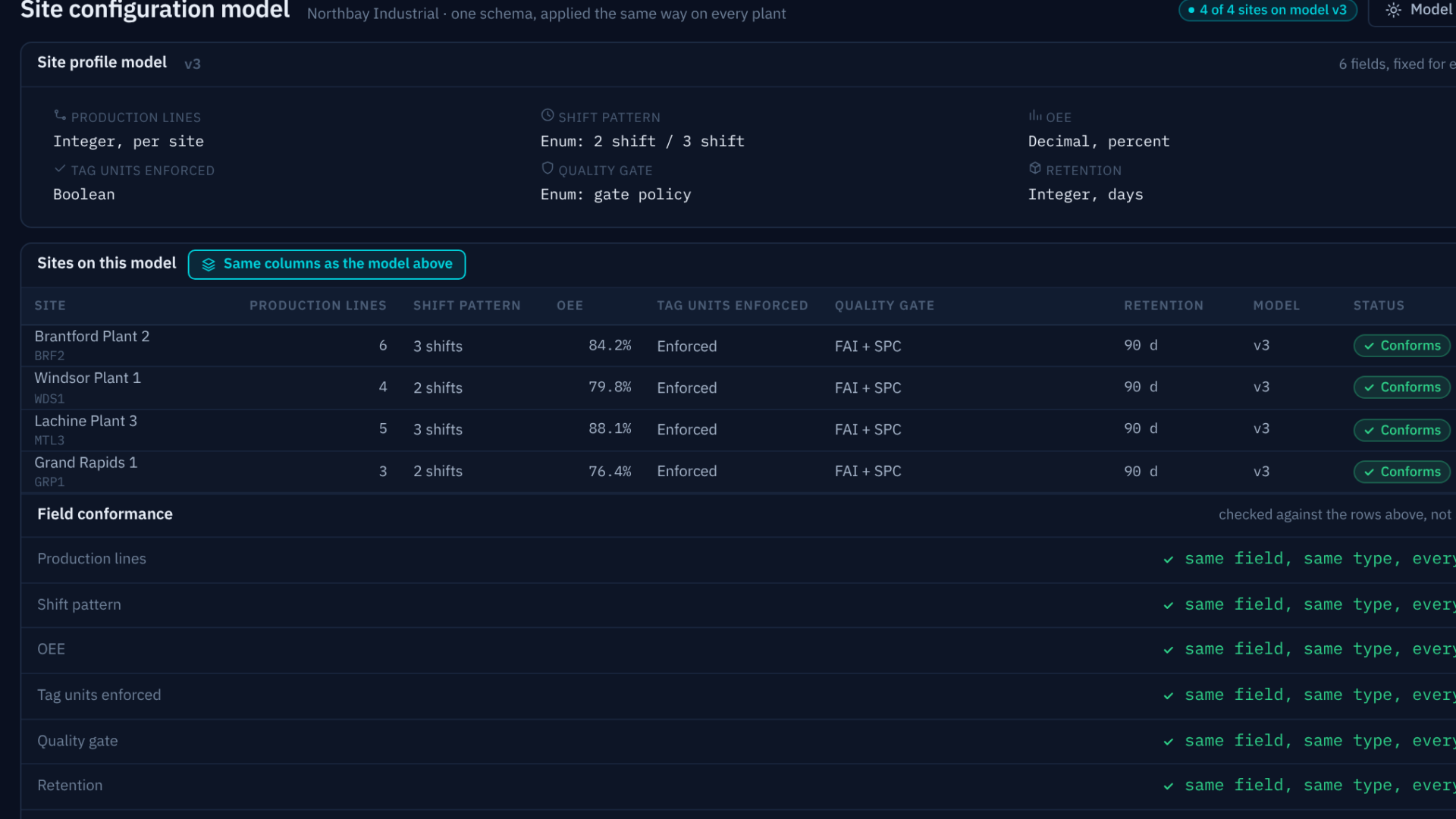Click the Retention conformance check icon
The height and width of the screenshot is (819, 1456).
pos(1169,786)
